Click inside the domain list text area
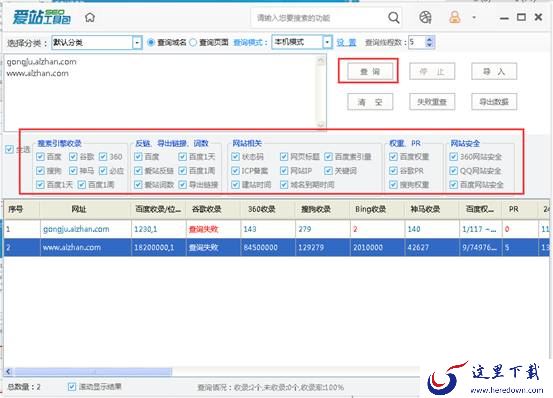Image resolution: width=553 pixels, height=398 pixels. click(160, 92)
